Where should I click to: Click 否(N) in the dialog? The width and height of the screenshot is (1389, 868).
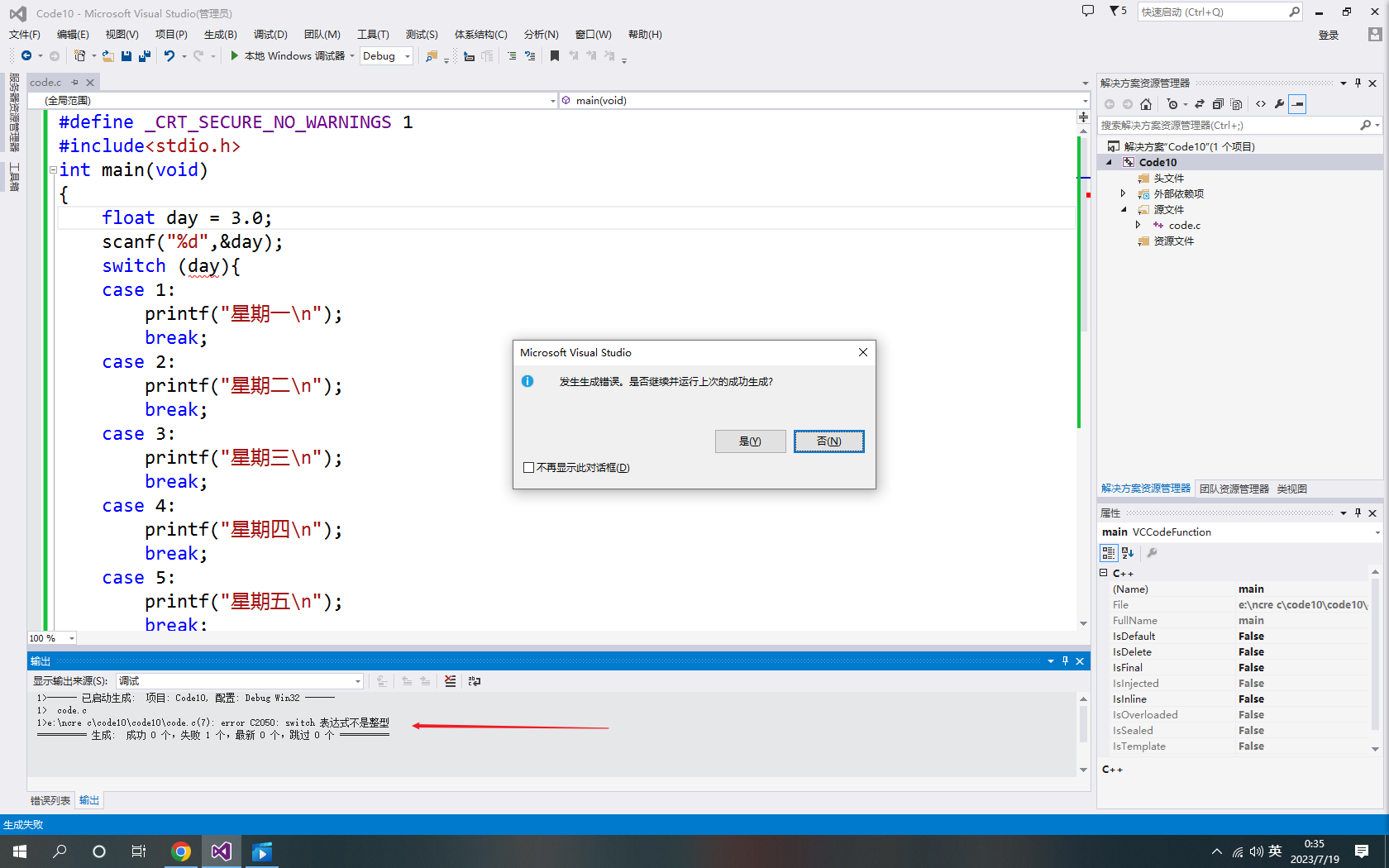pyautogui.click(x=829, y=441)
